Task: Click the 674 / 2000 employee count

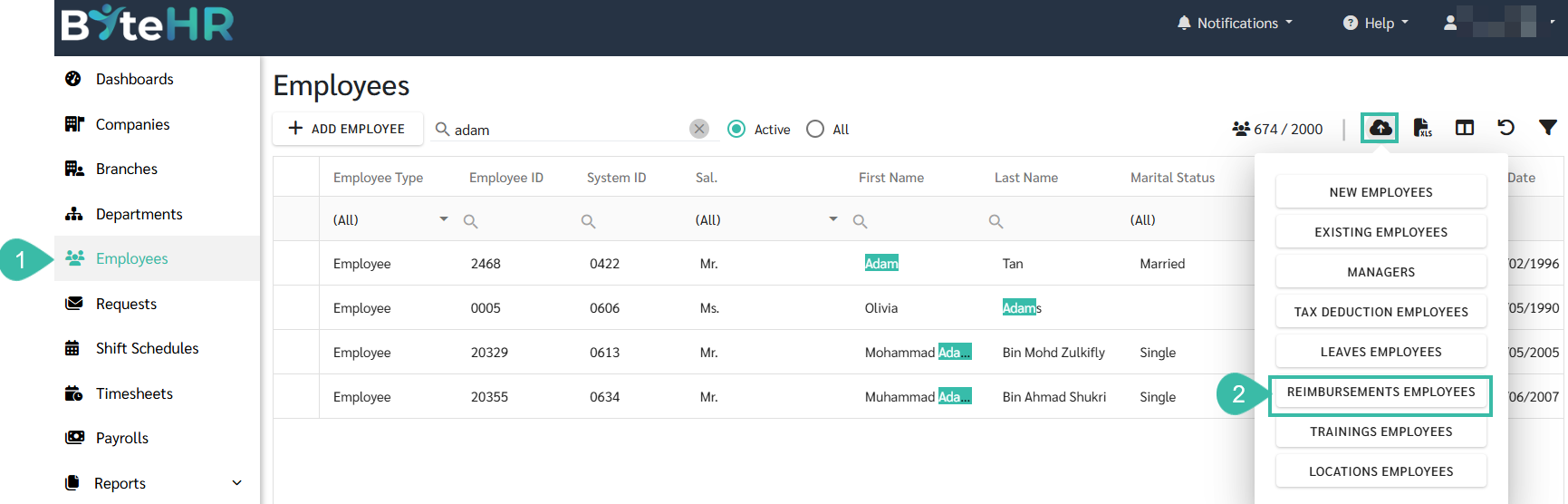Action: pyautogui.click(x=1277, y=129)
